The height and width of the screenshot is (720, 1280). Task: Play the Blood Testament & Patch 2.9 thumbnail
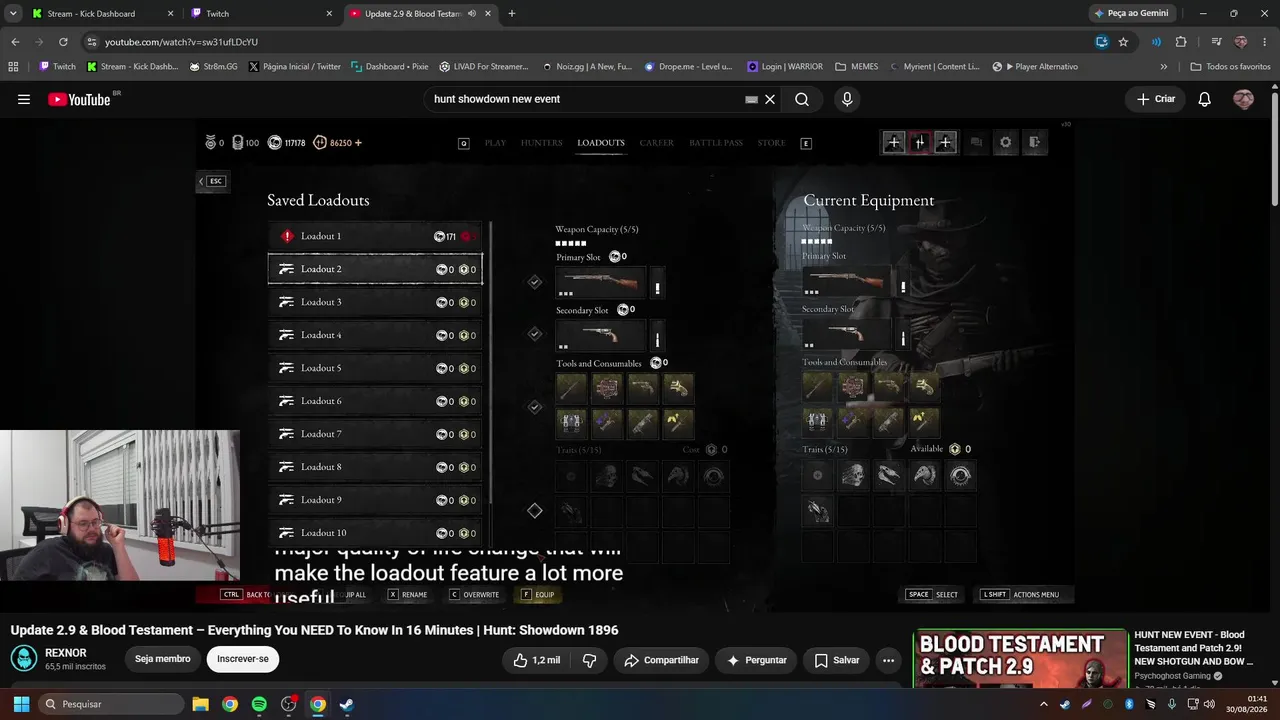(1021, 658)
